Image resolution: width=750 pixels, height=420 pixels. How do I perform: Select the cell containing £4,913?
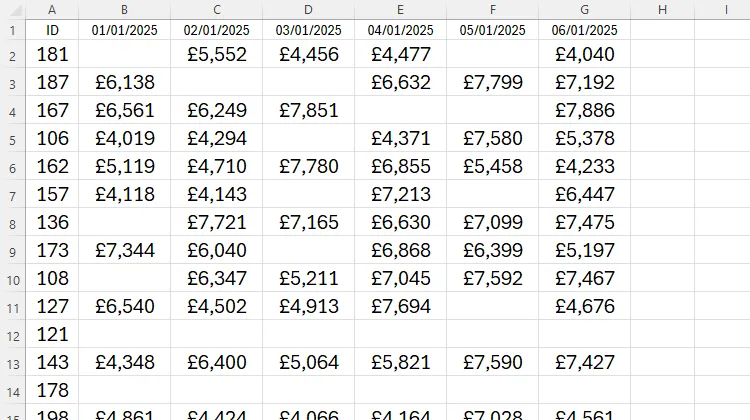[x=309, y=306]
